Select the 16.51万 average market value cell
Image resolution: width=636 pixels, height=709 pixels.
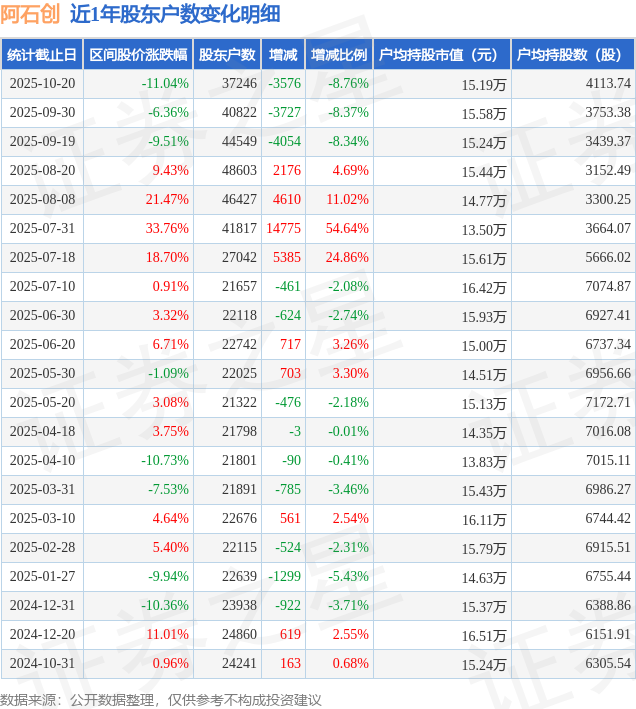(484, 635)
